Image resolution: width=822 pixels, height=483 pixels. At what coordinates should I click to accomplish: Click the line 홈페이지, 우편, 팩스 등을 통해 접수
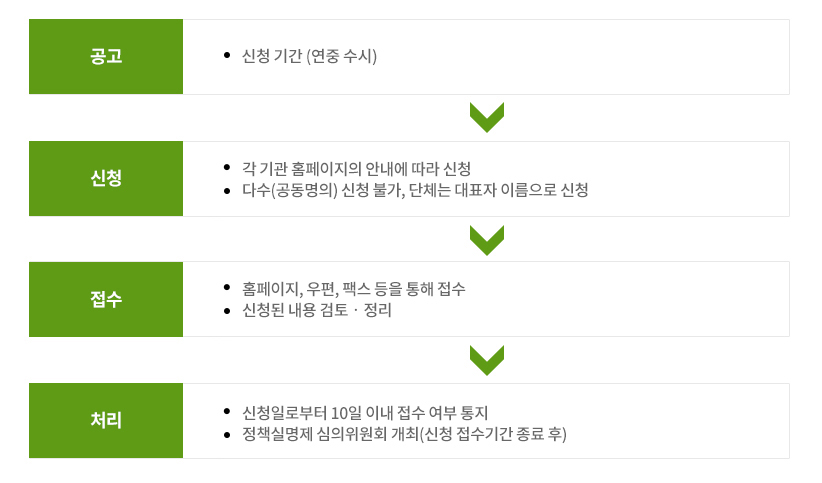tap(353, 288)
